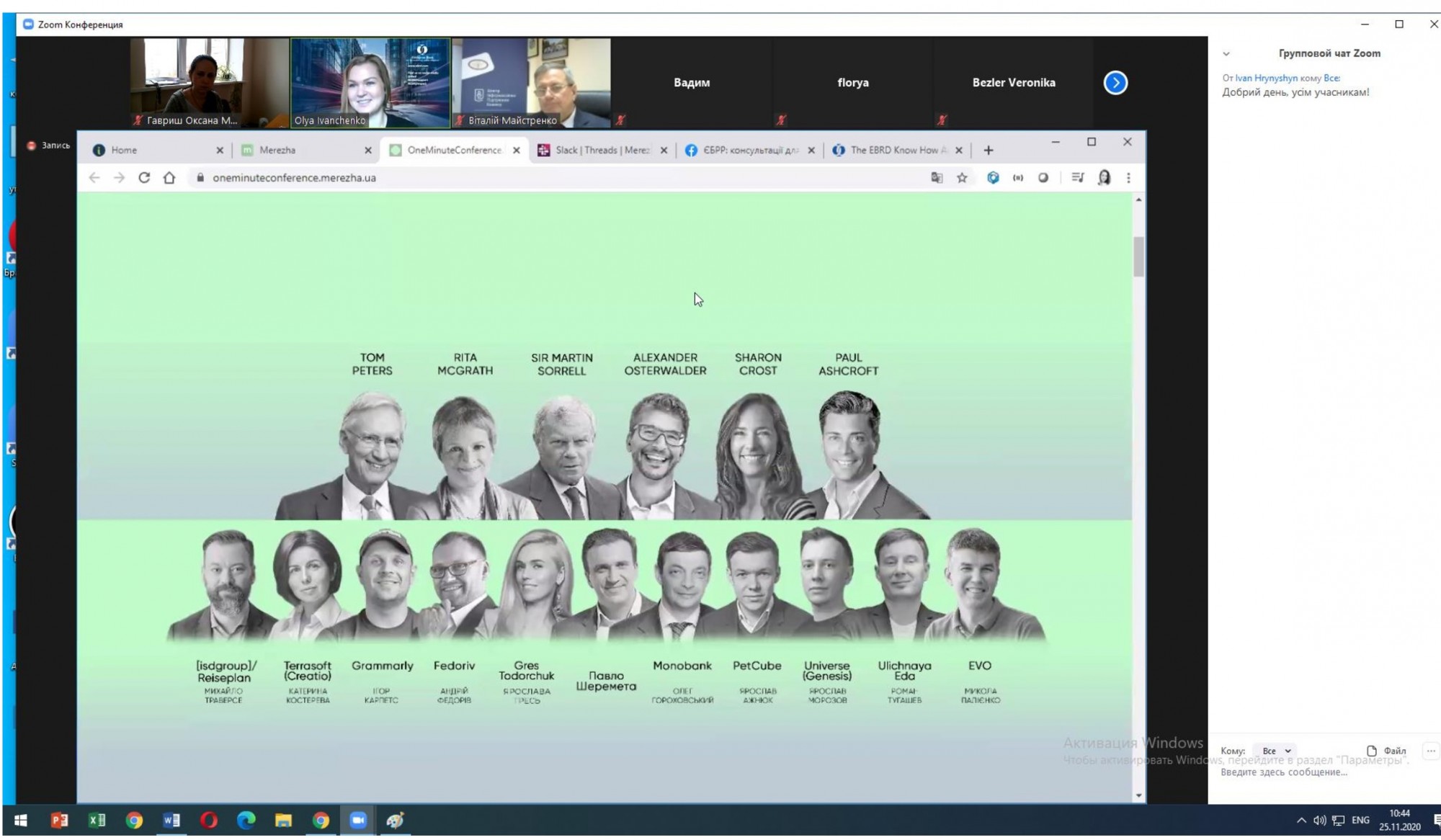
Task: Select the florya participant tile
Action: click(x=853, y=83)
